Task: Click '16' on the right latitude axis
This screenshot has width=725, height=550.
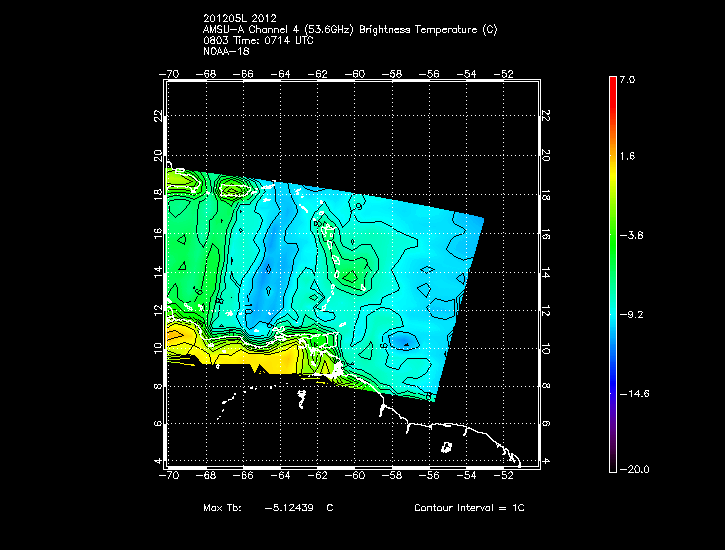Action: 546,234
